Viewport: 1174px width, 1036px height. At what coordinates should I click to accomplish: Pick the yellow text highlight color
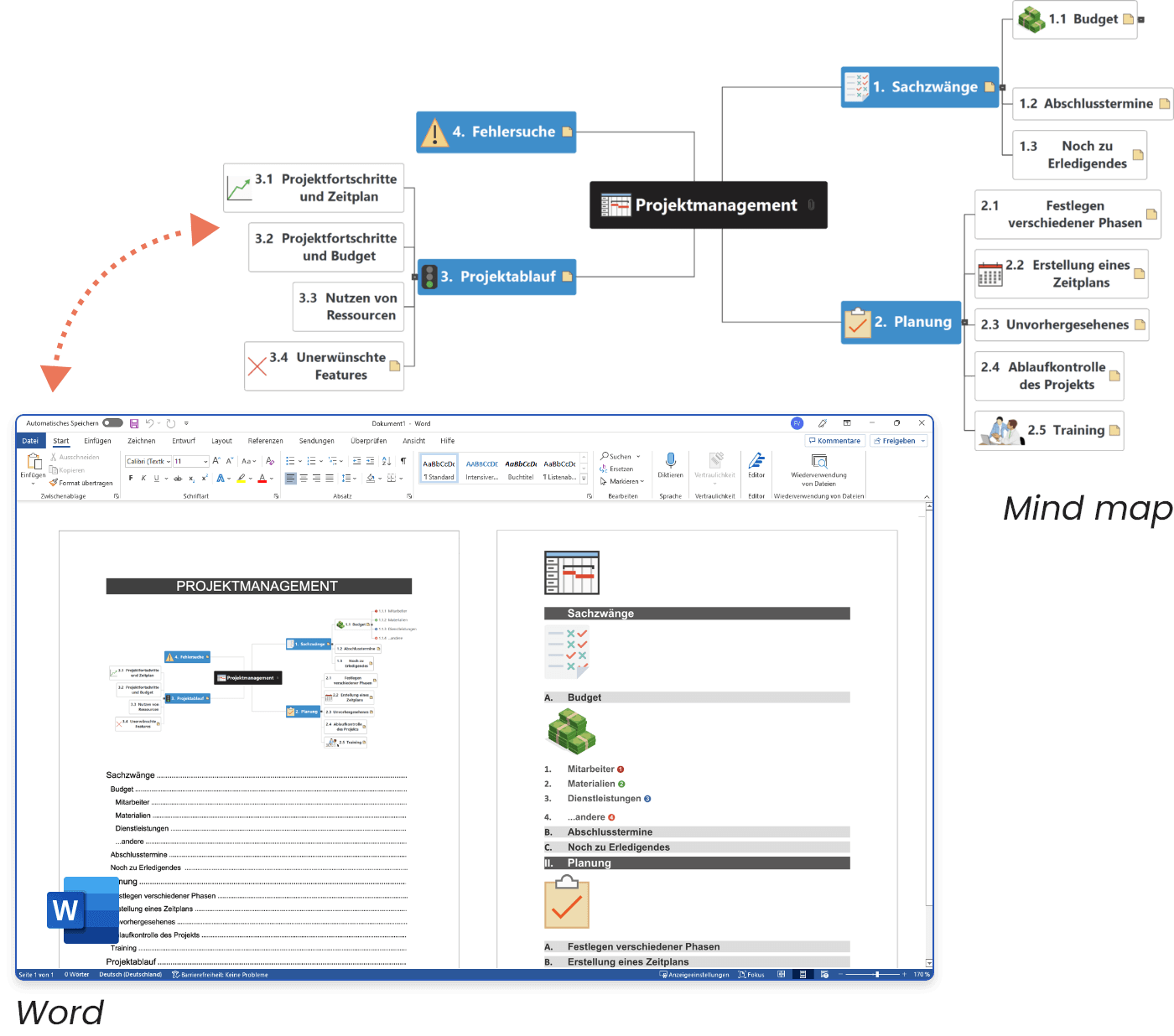(x=241, y=478)
